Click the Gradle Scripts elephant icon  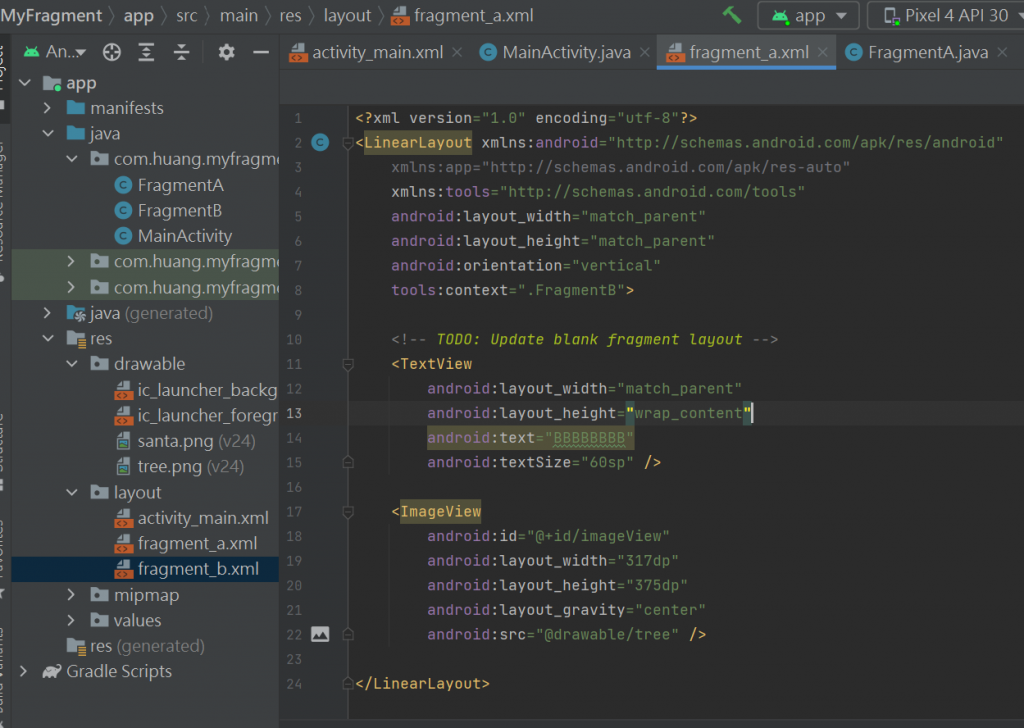(x=52, y=671)
